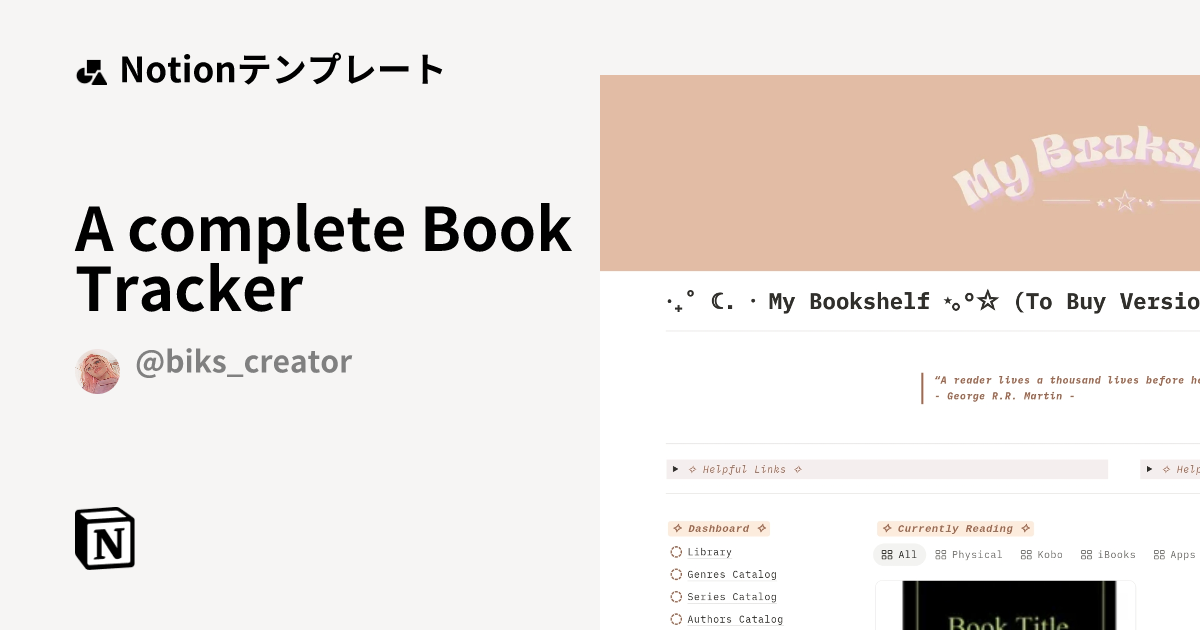This screenshot has height=630, width=1200.
Task: Open the Series Catalog link
Action: [x=731, y=596]
